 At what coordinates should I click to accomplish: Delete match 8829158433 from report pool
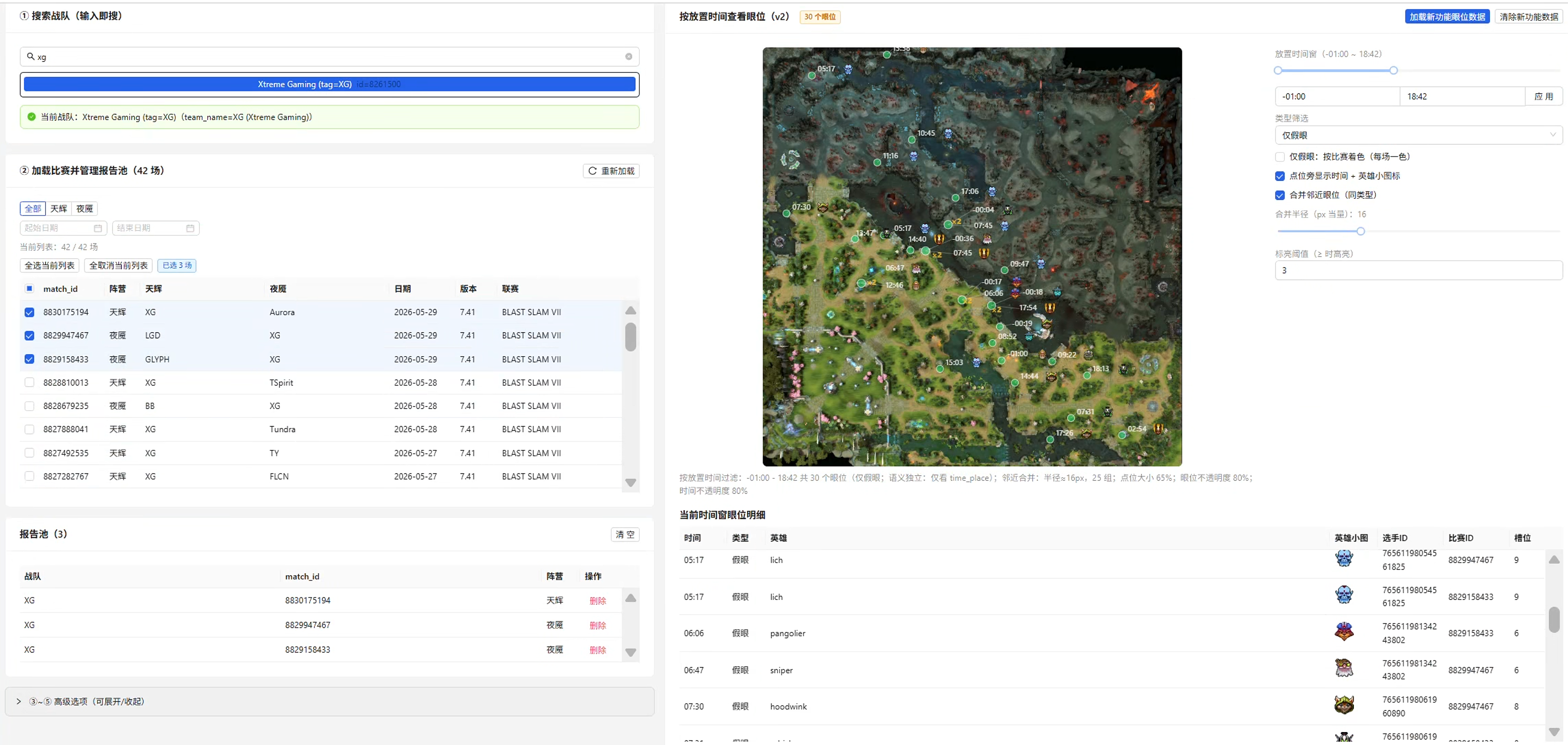[597, 650]
